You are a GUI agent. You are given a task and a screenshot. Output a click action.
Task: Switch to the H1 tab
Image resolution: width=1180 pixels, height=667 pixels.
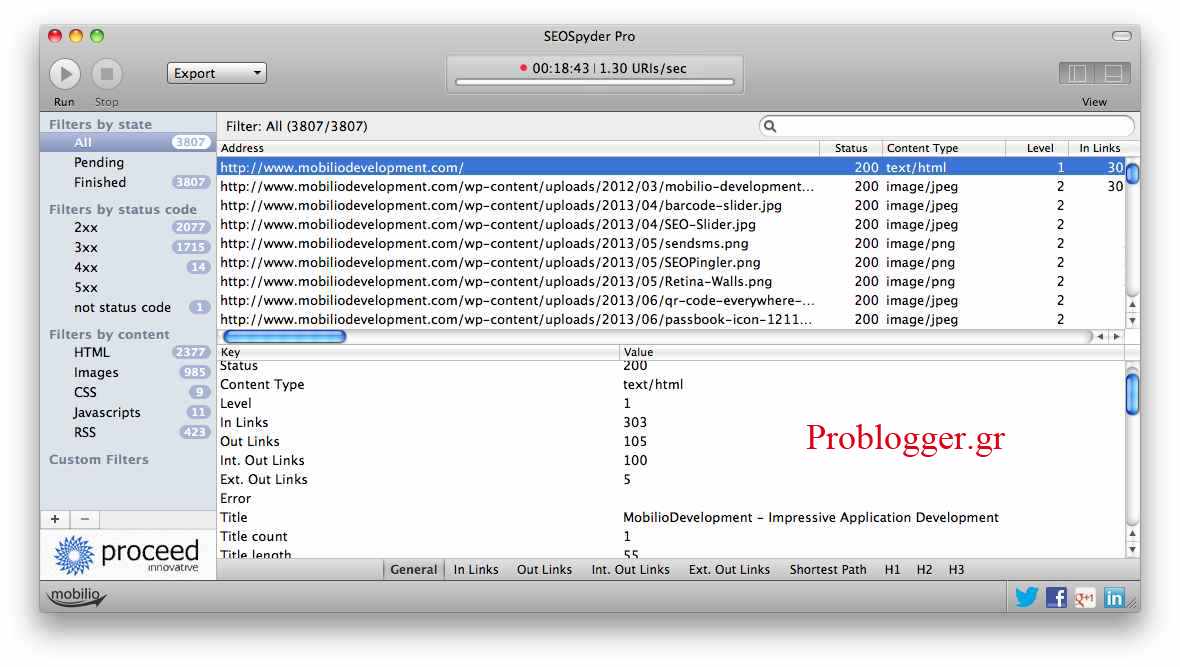click(x=893, y=570)
